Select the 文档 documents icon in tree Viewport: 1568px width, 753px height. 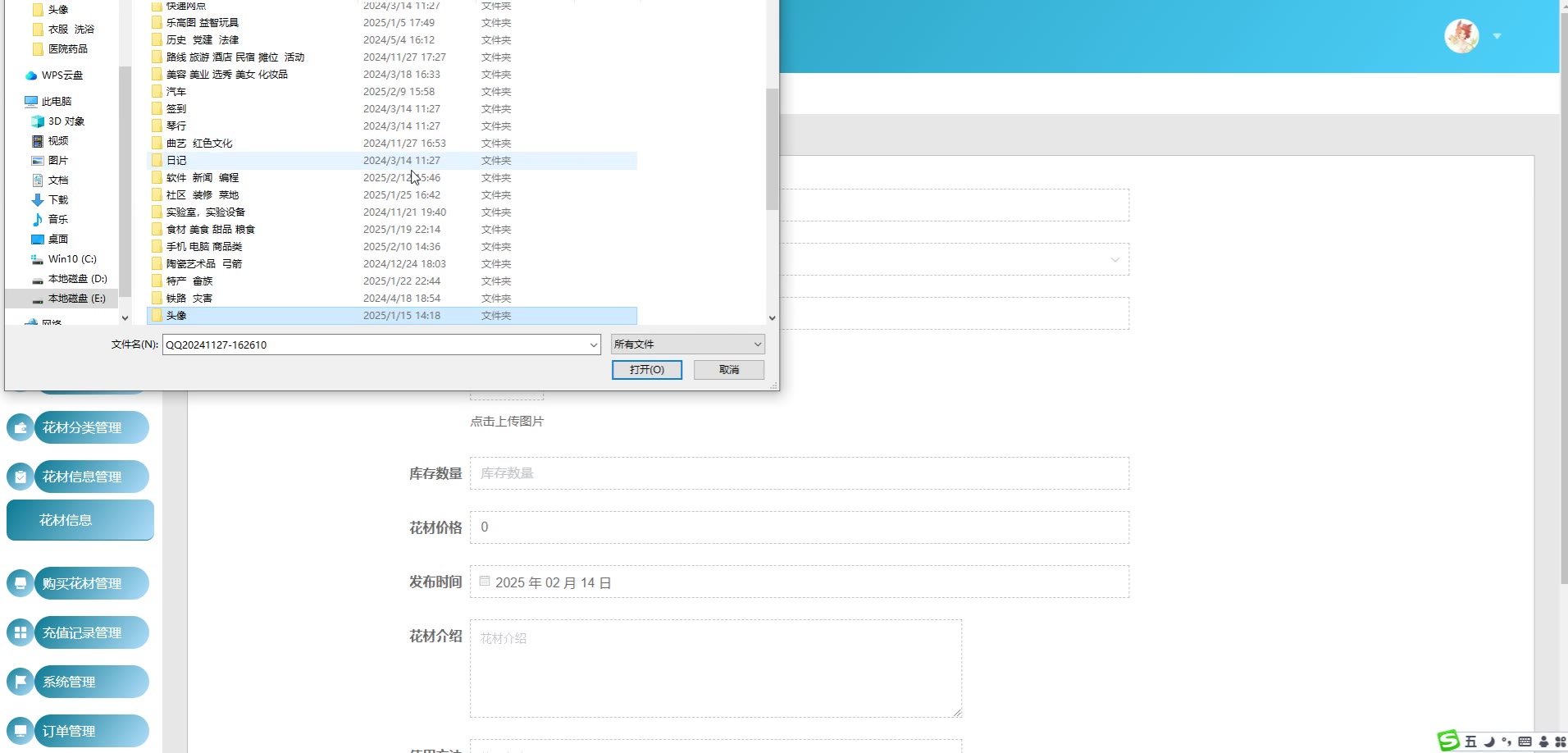point(38,180)
